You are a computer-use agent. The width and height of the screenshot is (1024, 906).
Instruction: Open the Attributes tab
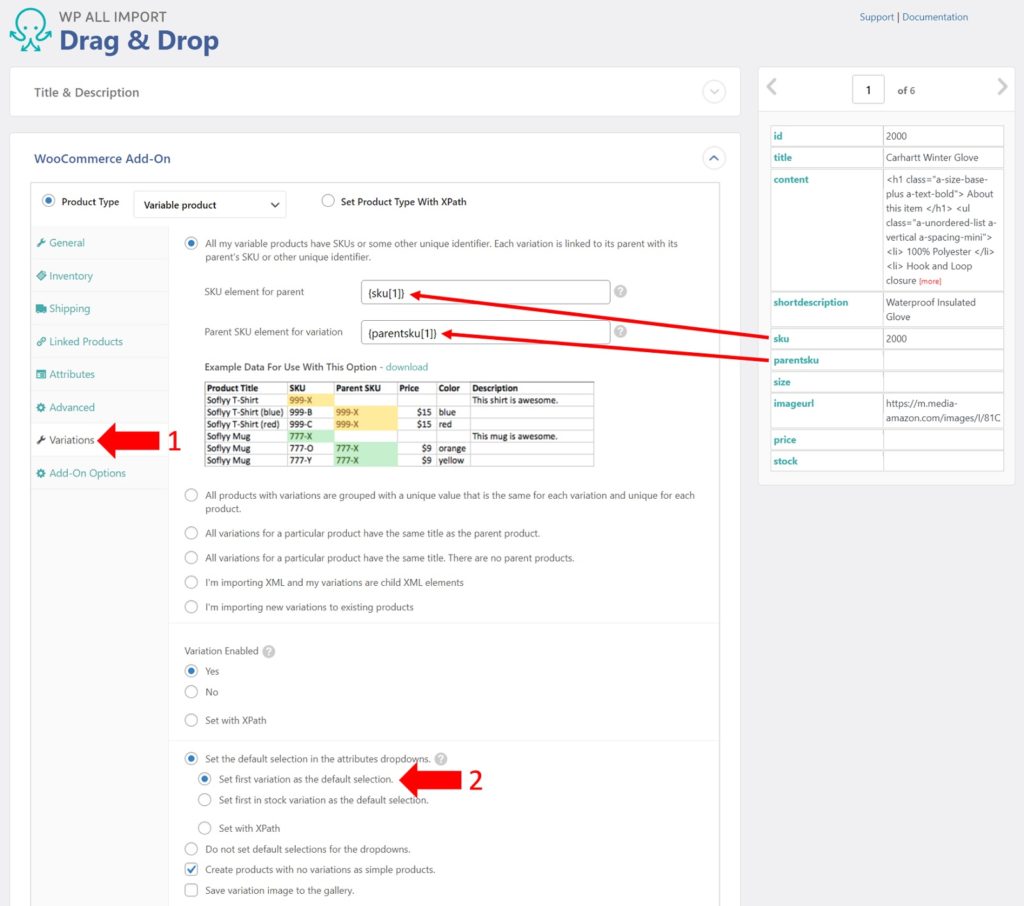pos(72,374)
